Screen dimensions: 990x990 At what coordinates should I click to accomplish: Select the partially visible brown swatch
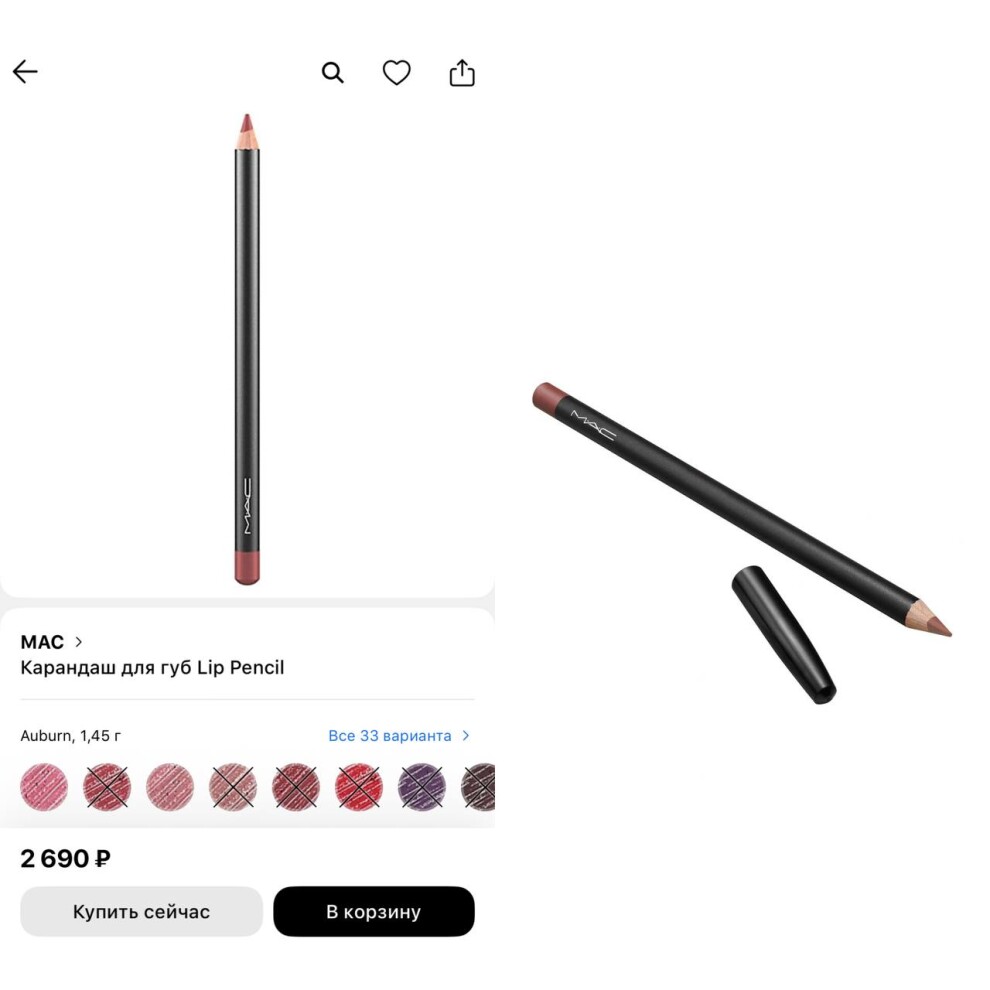tap(479, 787)
